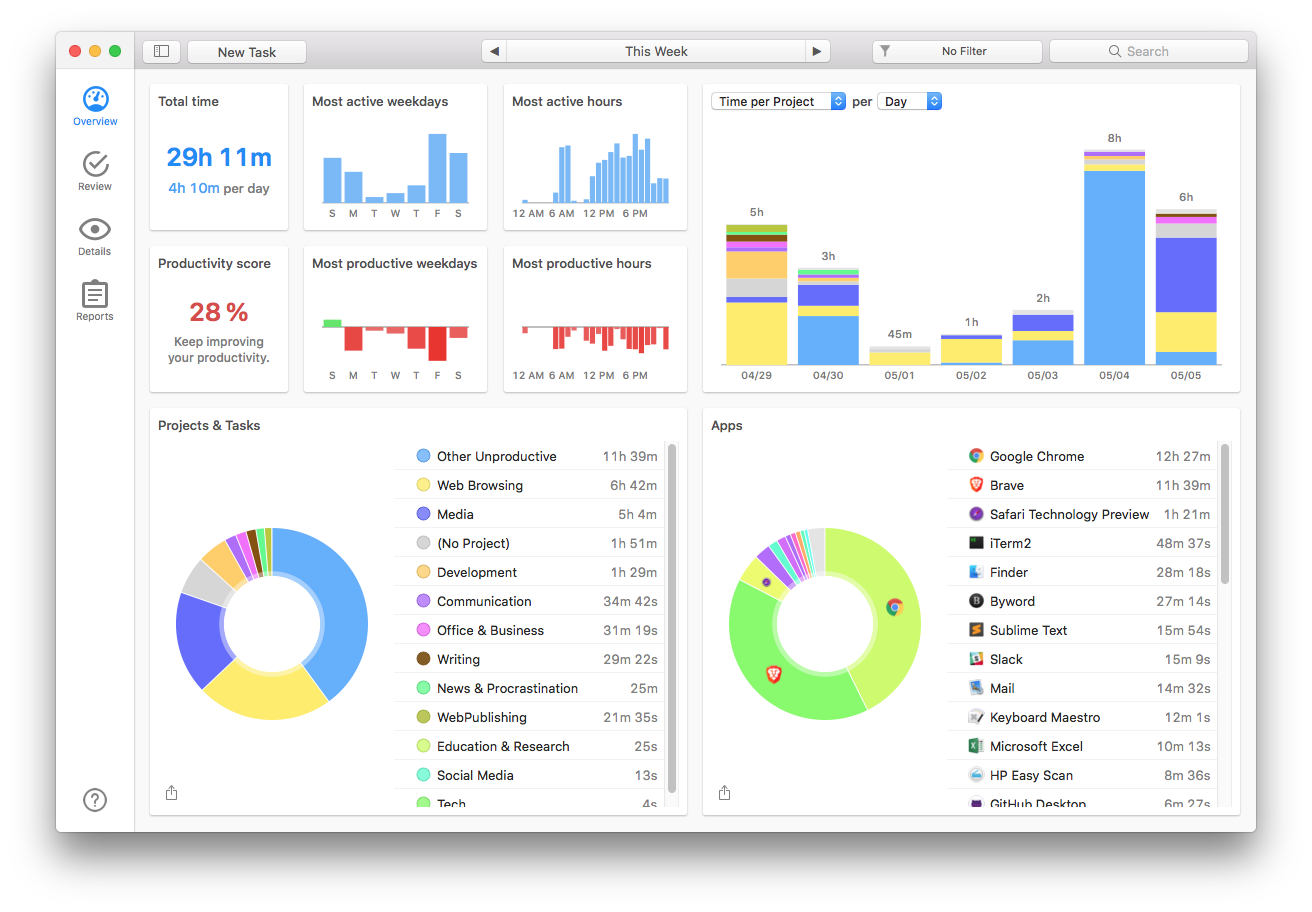Click the Microsoft Excel app icon
The image size is (1312, 912).
976,746
